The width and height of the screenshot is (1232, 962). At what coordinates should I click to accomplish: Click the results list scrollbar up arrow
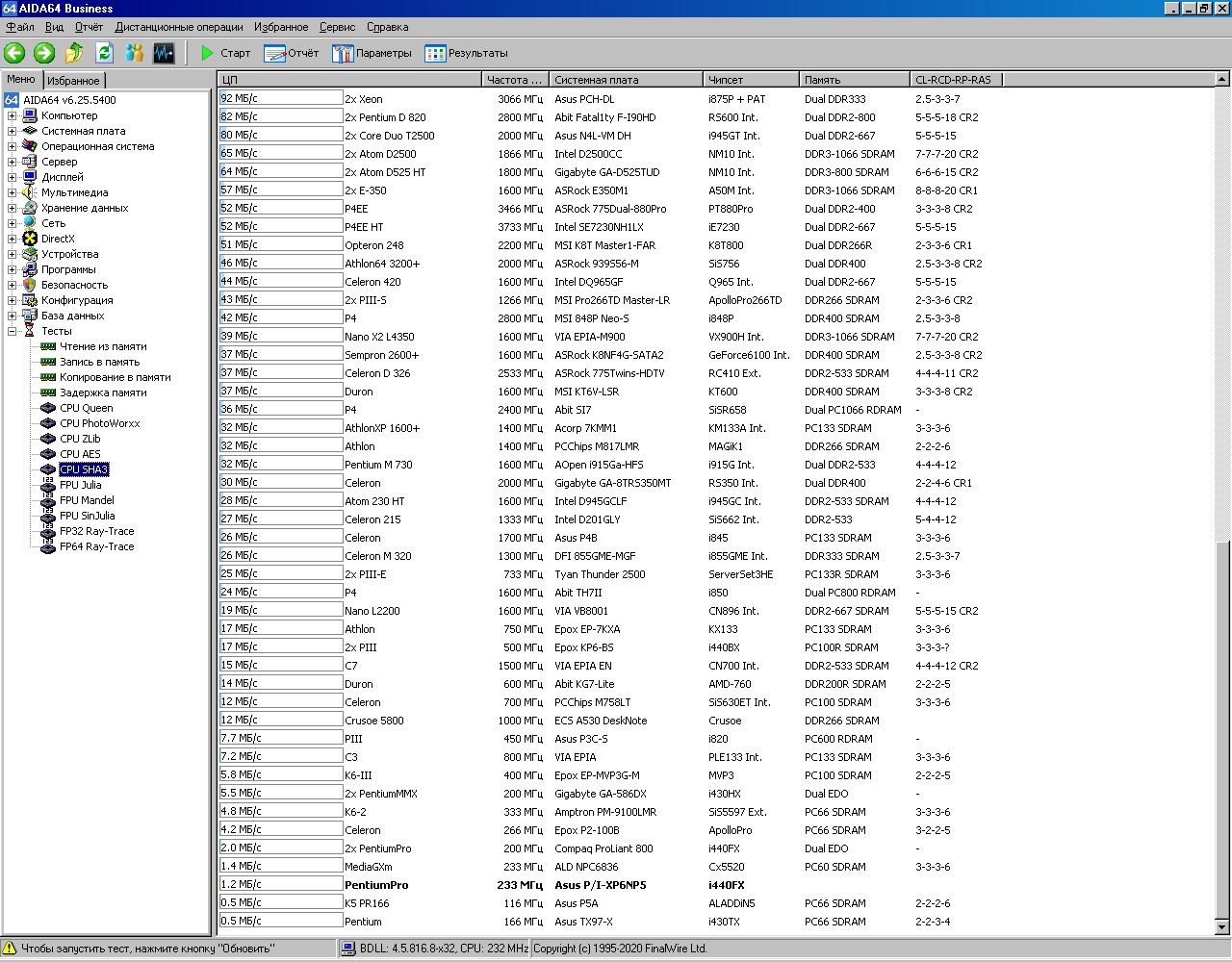1222,80
